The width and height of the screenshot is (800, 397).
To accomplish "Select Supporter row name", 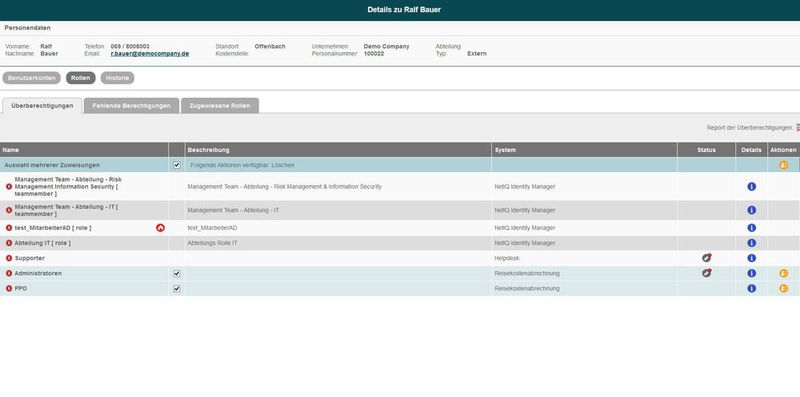I will [x=30, y=259].
